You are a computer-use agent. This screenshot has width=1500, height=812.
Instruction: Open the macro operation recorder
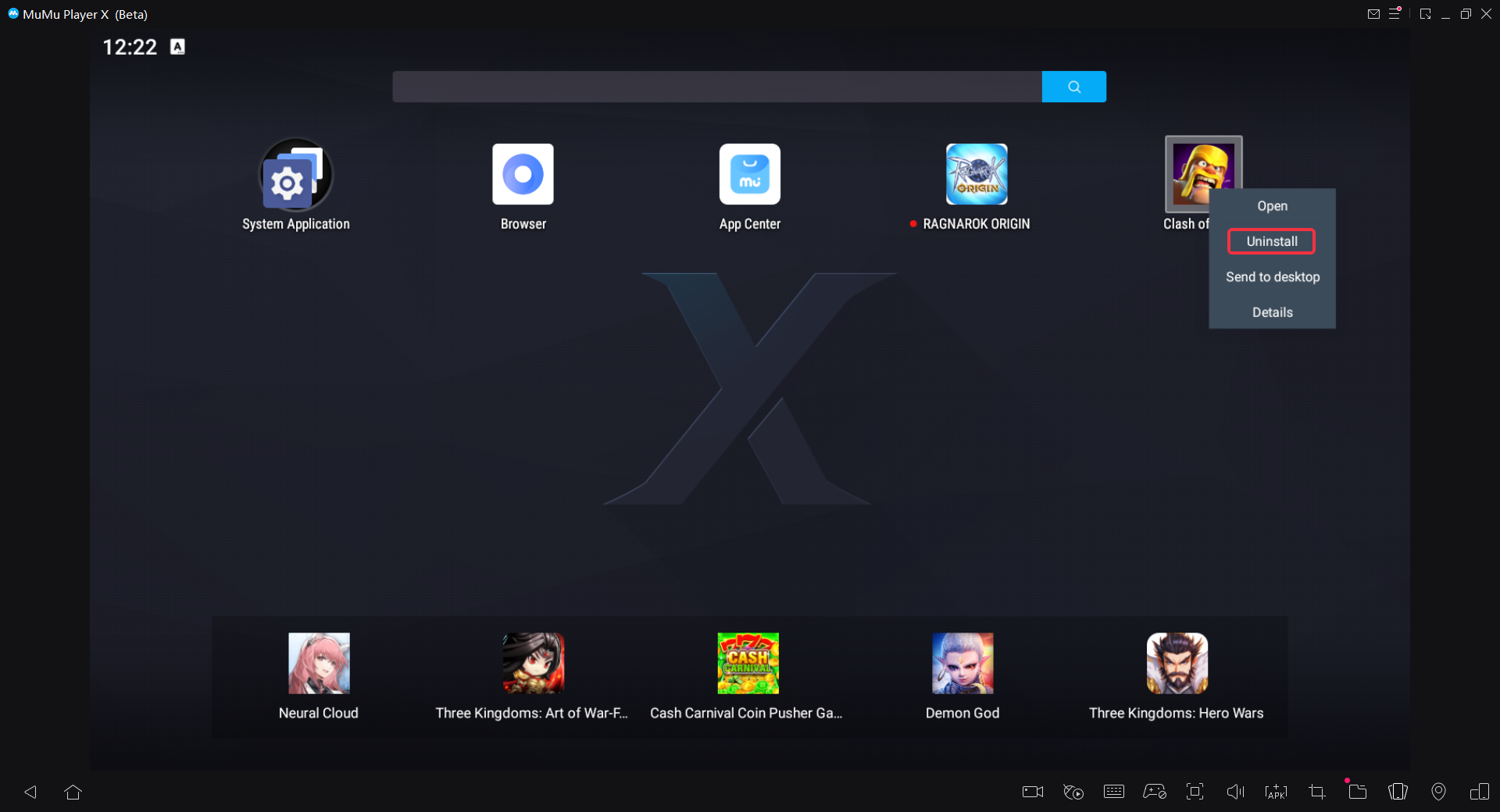1073,792
